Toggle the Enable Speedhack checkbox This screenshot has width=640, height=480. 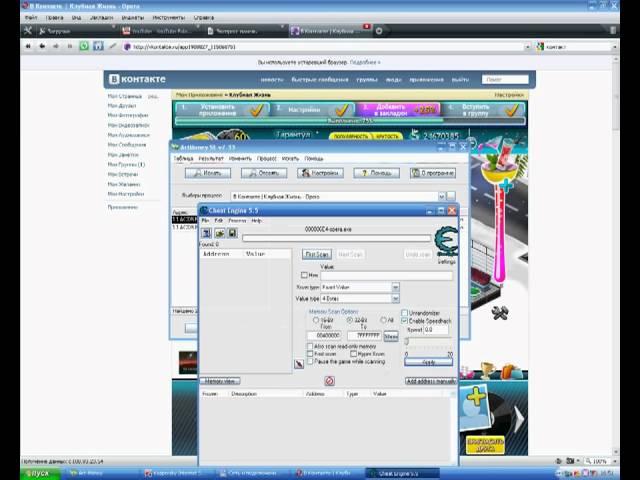[405, 320]
